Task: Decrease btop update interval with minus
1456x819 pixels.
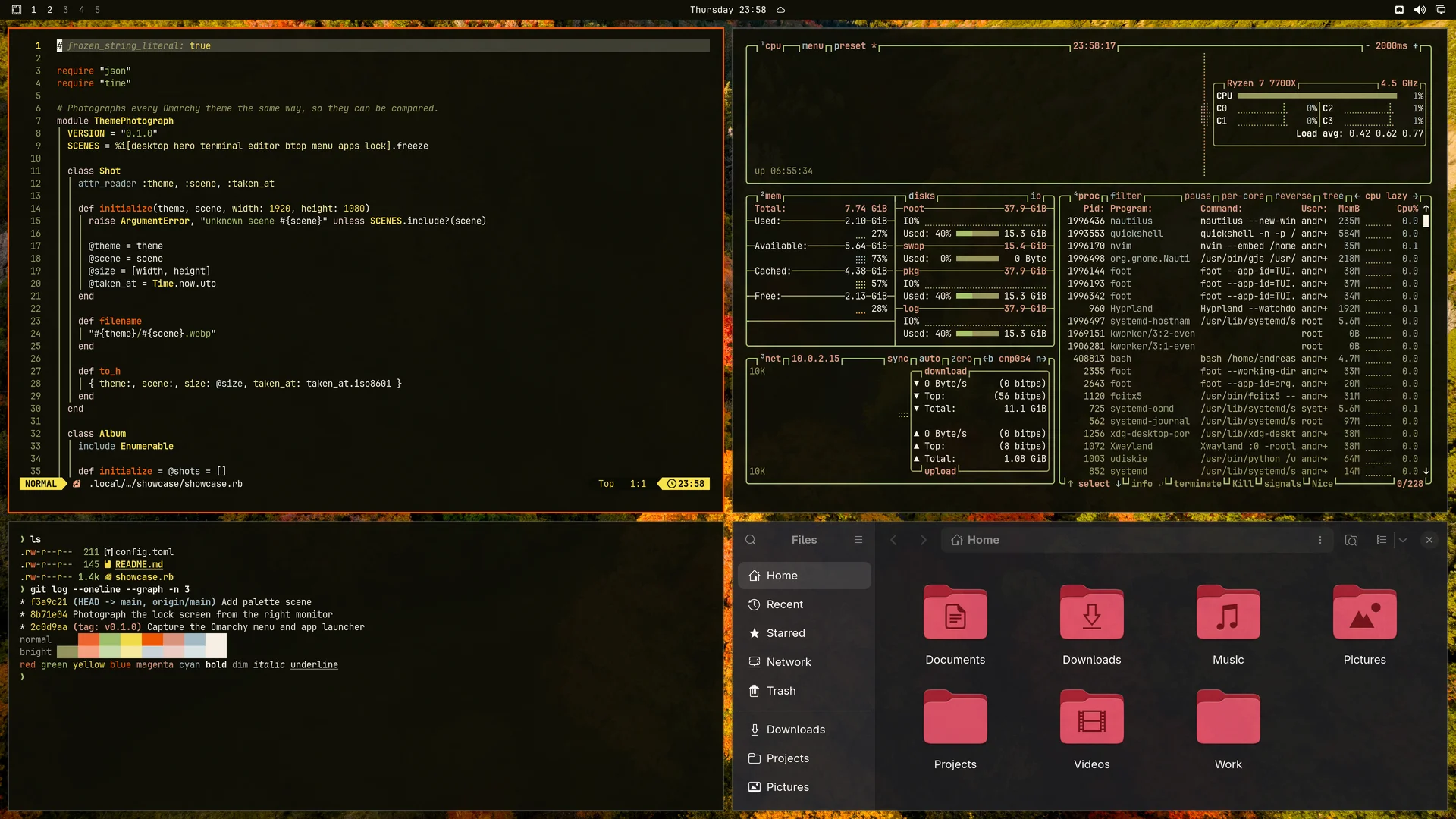Action: 1368,45
